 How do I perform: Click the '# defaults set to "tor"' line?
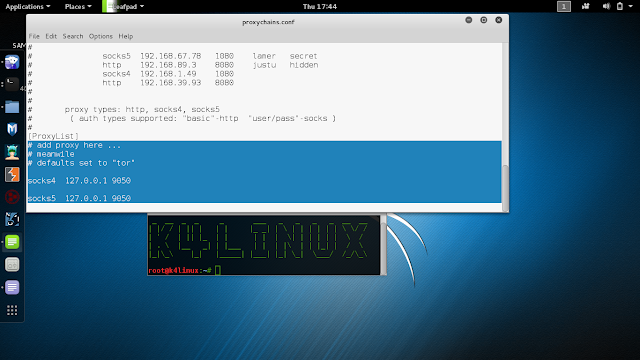[x=81, y=163]
